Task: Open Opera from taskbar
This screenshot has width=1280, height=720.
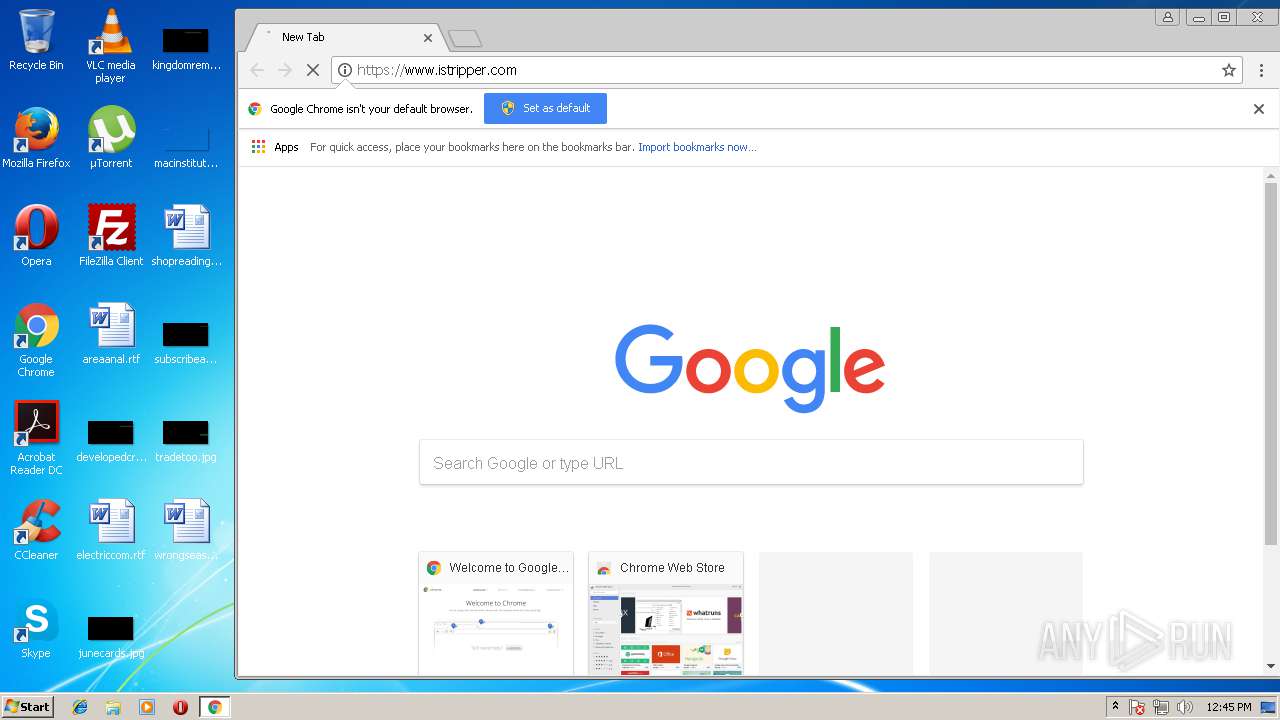Action: 180,707
